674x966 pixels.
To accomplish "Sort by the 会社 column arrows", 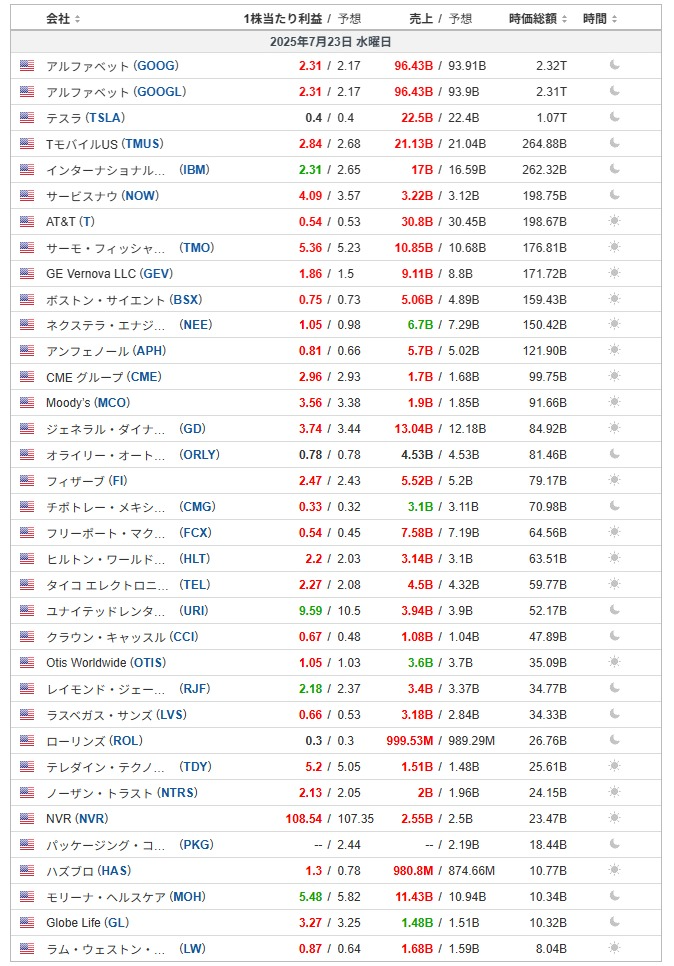I will tap(78, 19).
